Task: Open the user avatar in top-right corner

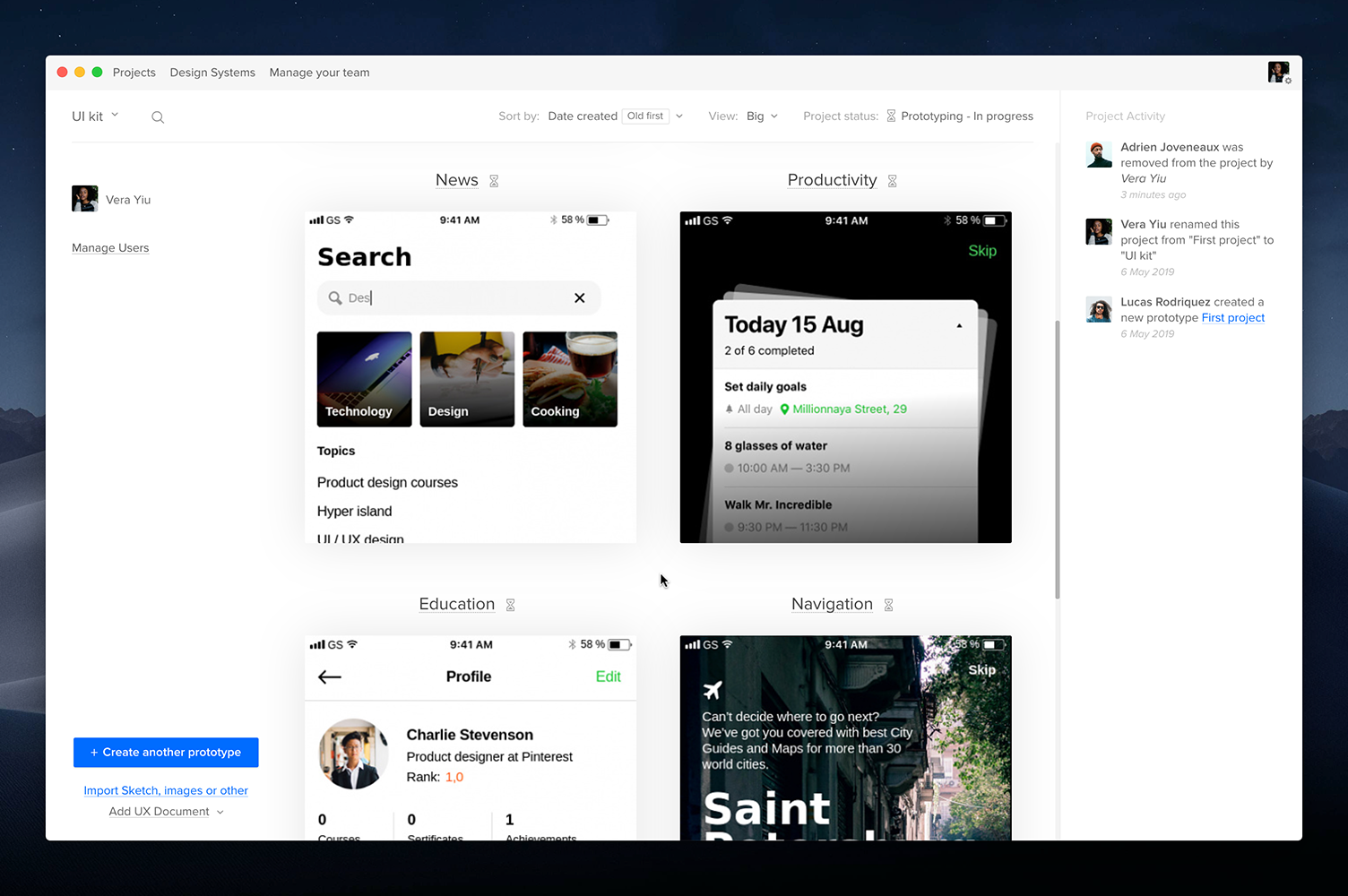Action: [x=1278, y=72]
